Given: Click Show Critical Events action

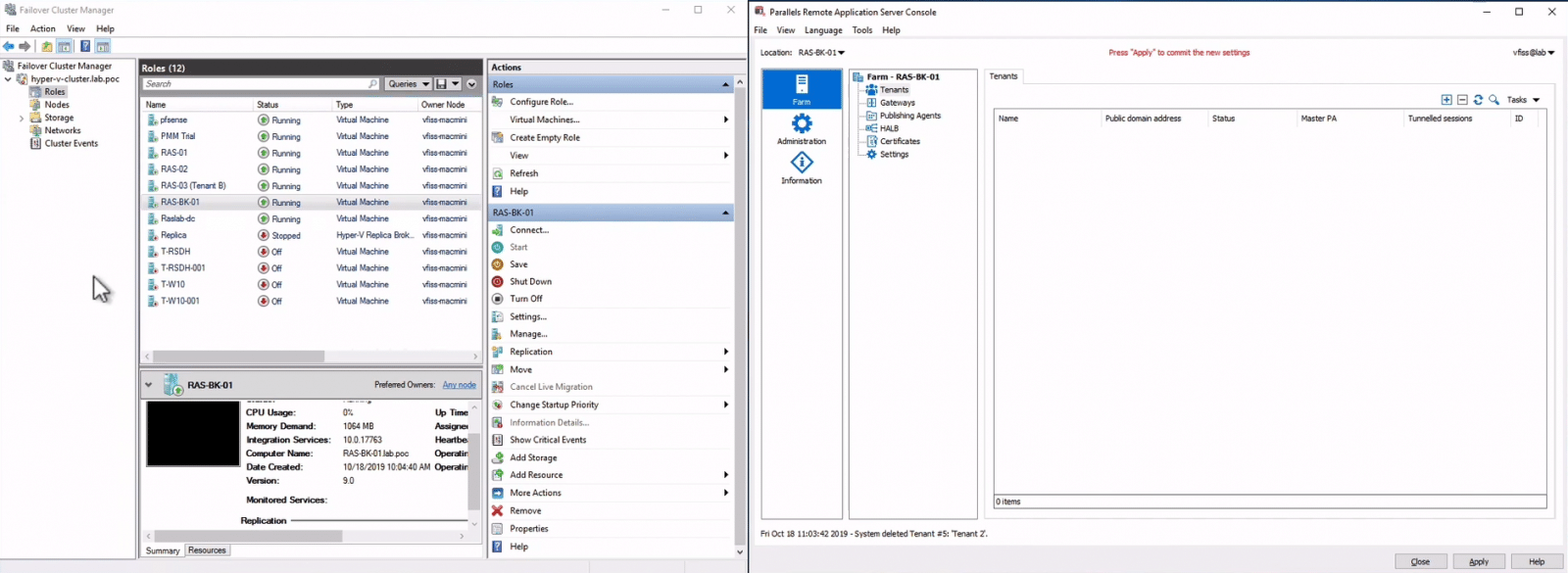Looking at the screenshot, I should (x=548, y=440).
